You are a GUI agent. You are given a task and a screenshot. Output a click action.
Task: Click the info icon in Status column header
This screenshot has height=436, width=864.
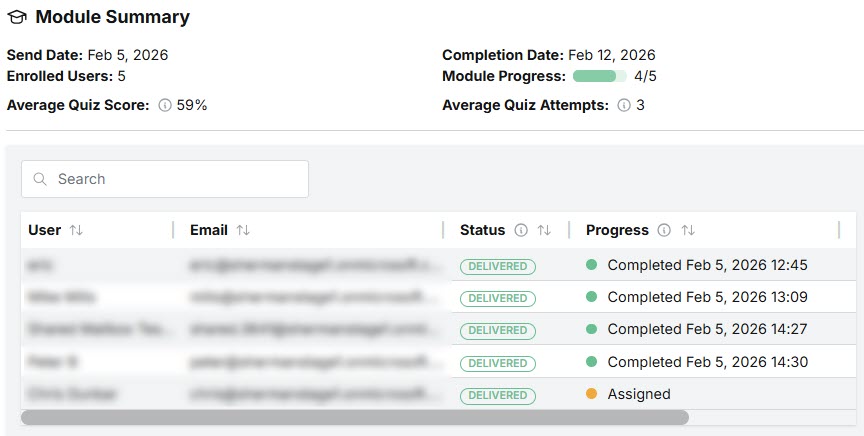click(x=521, y=230)
